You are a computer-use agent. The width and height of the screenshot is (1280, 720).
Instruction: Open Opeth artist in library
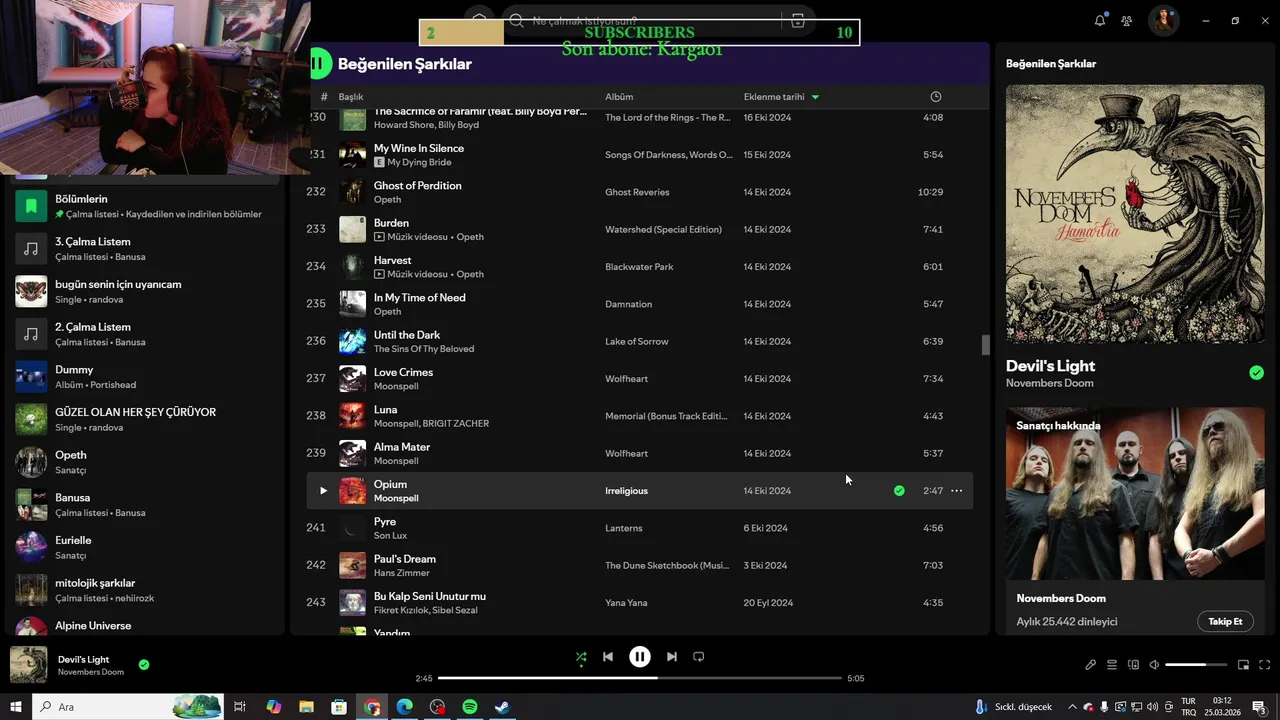click(x=145, y=462)
